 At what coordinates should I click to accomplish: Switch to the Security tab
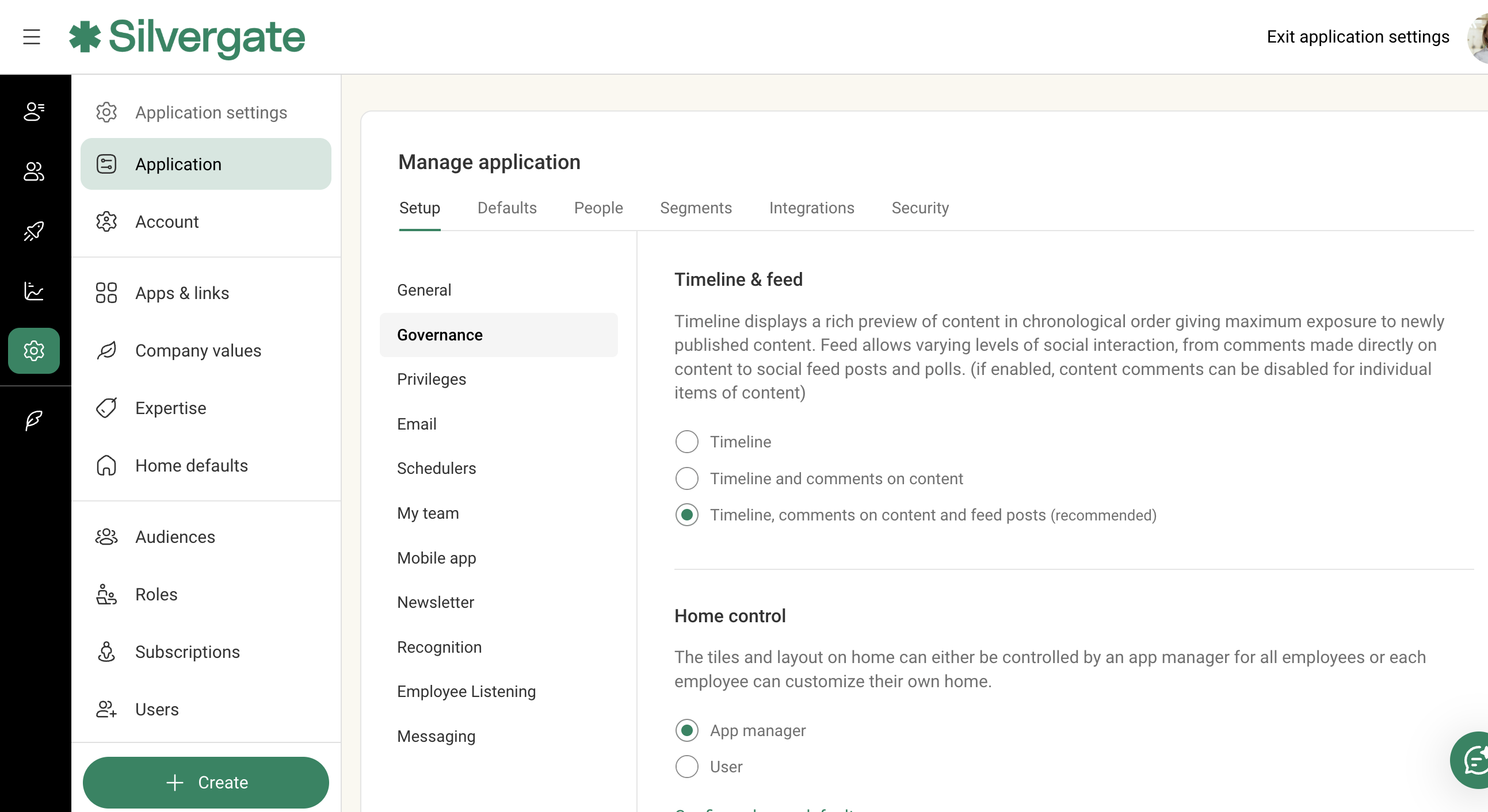[919, 208]
